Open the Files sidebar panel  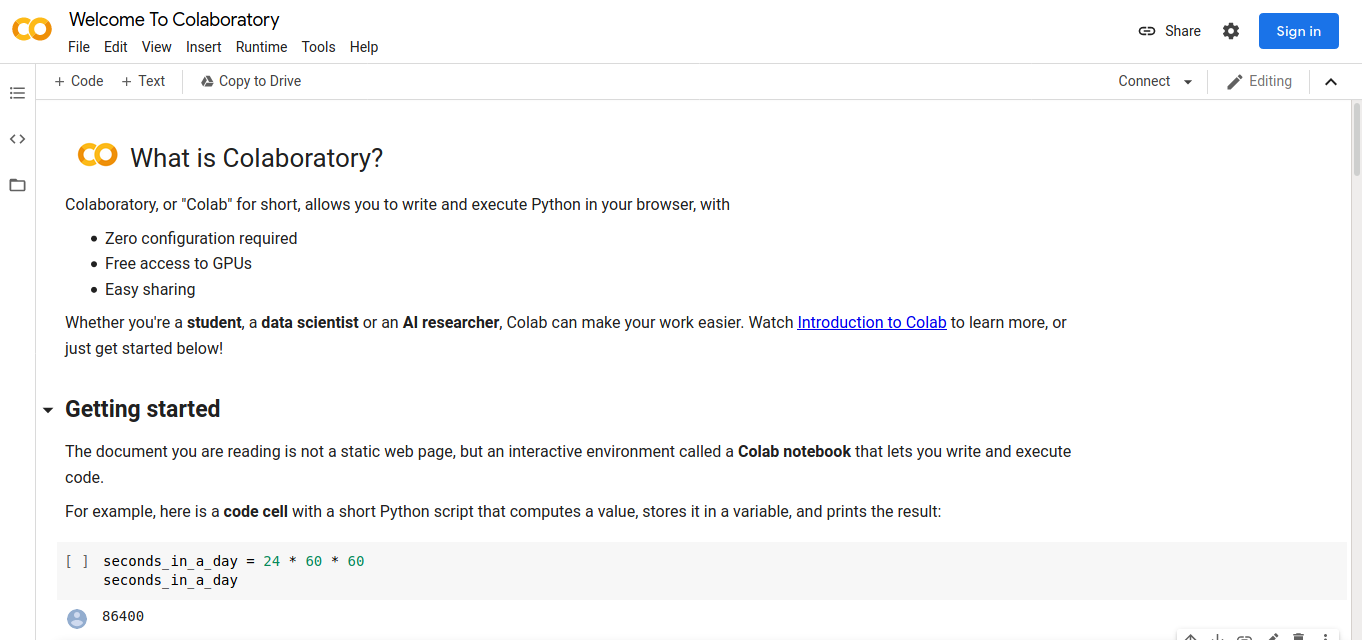[x=17, y=185]
